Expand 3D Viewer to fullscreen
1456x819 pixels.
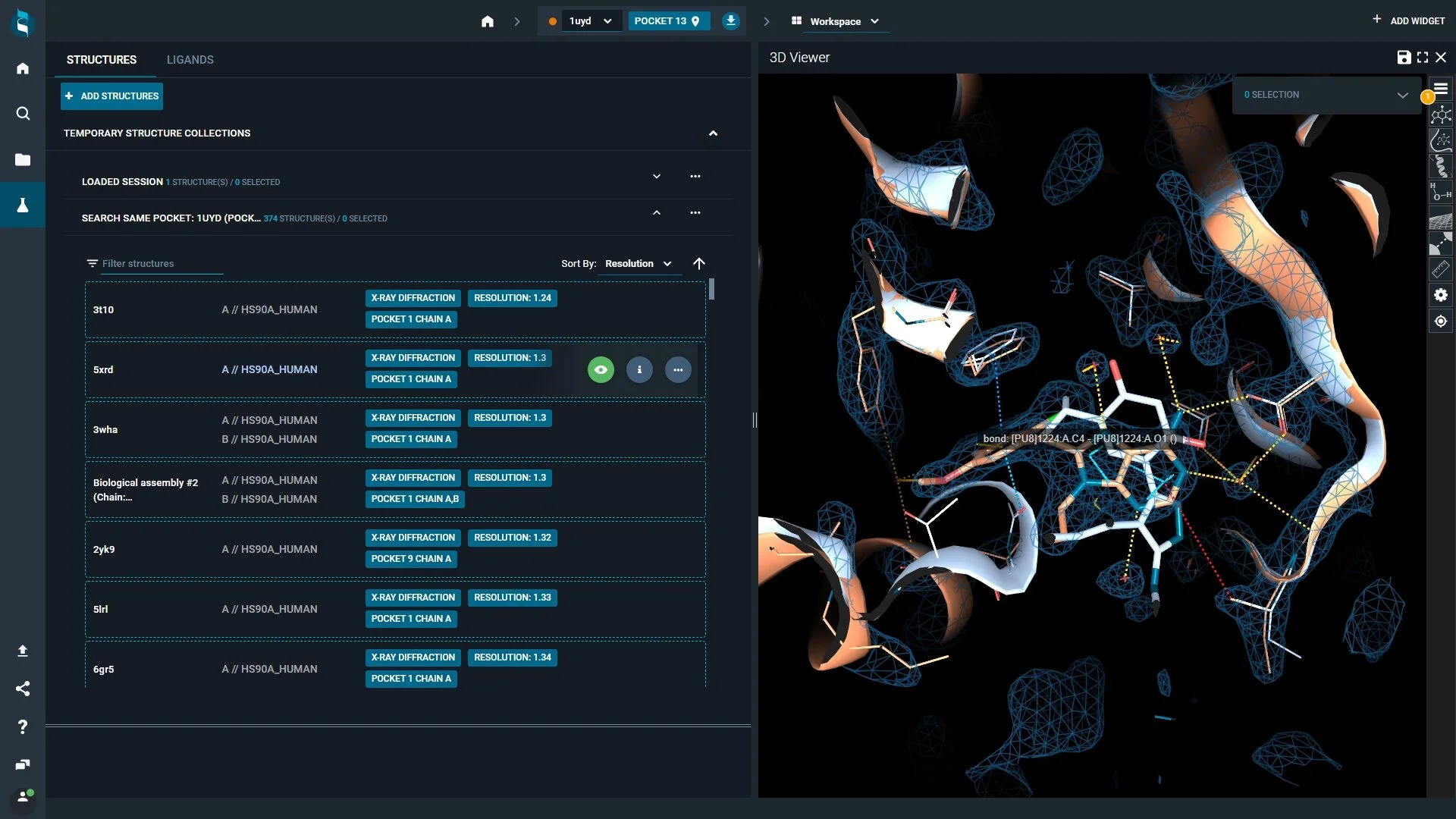click(1423, 58)
